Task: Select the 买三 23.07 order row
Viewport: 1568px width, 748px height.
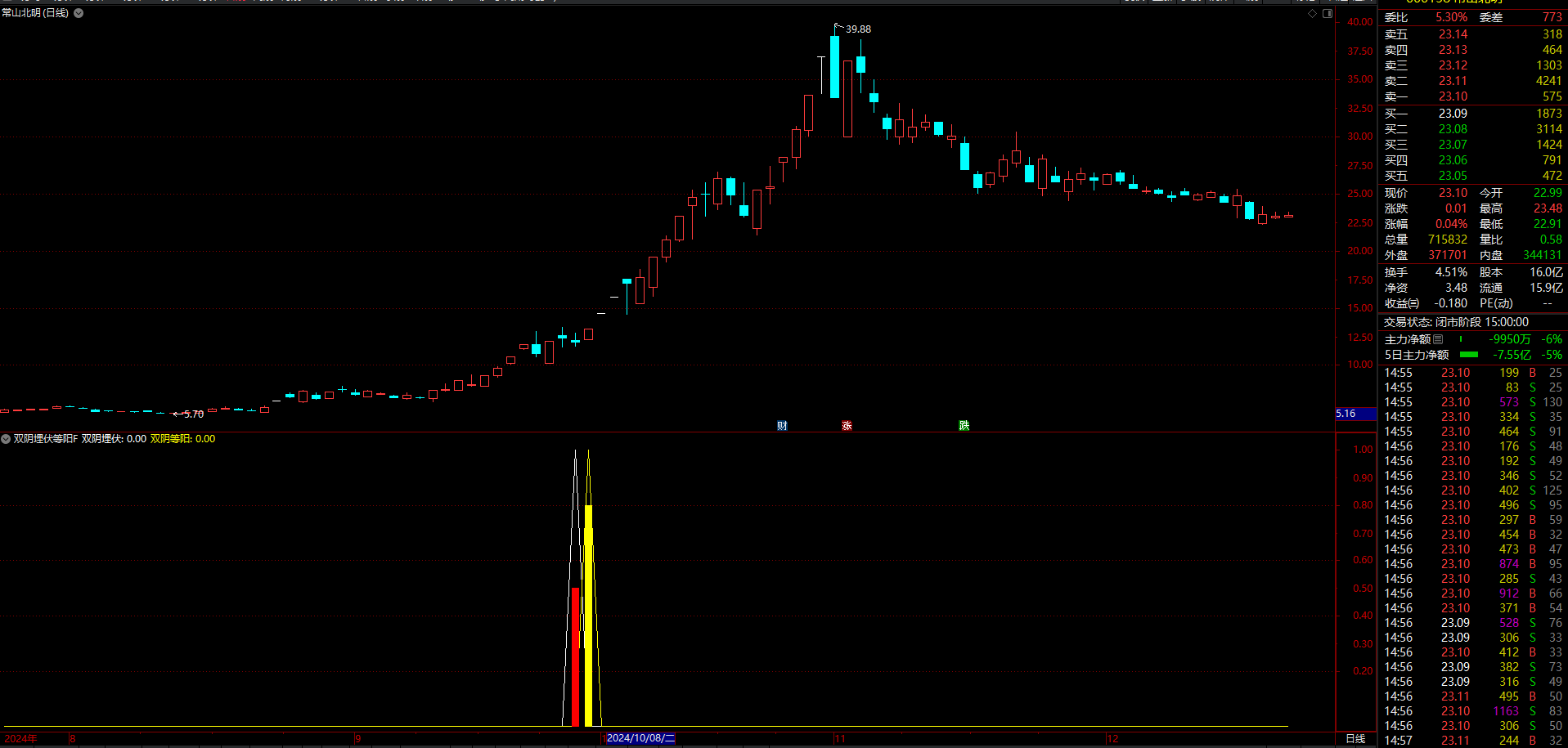Action: pyautogui.click(x=1472, y=145)
